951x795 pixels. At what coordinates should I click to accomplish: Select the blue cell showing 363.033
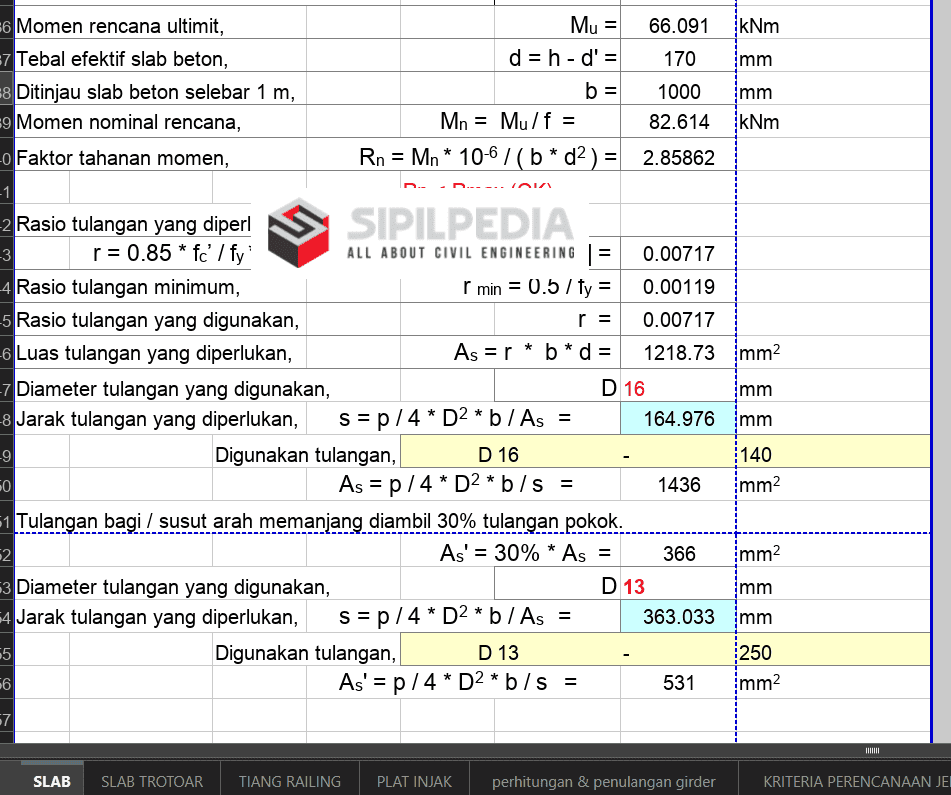pos(678,617)
